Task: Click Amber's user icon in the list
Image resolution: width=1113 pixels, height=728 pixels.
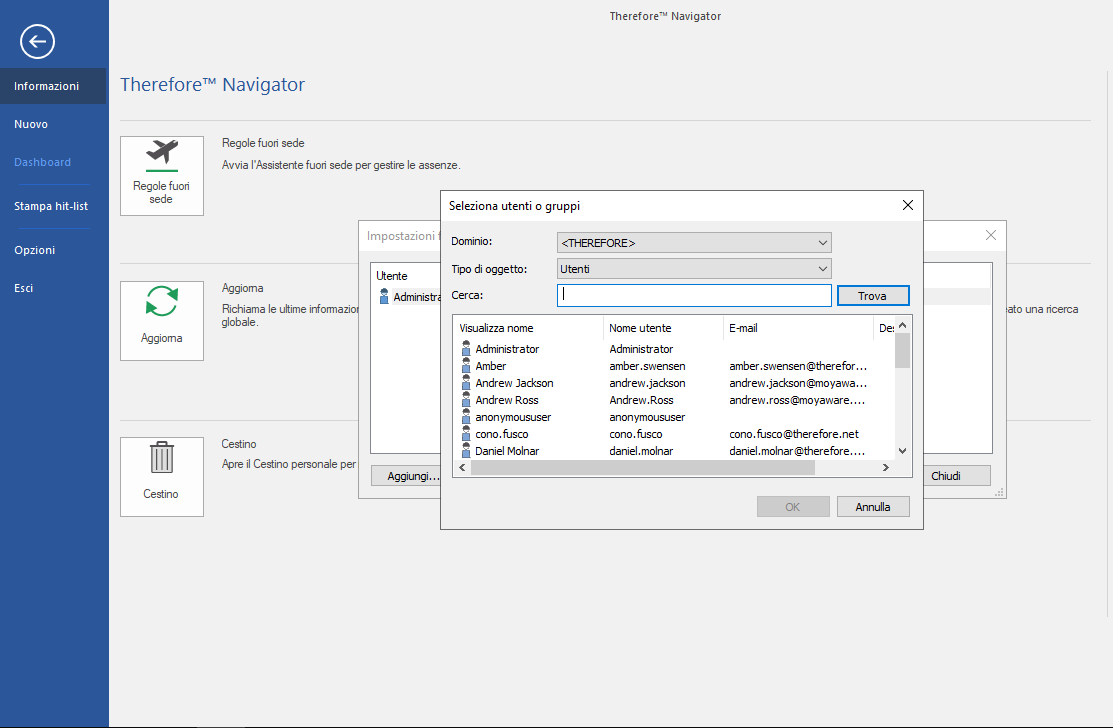Action: click(x=467, y=366)
